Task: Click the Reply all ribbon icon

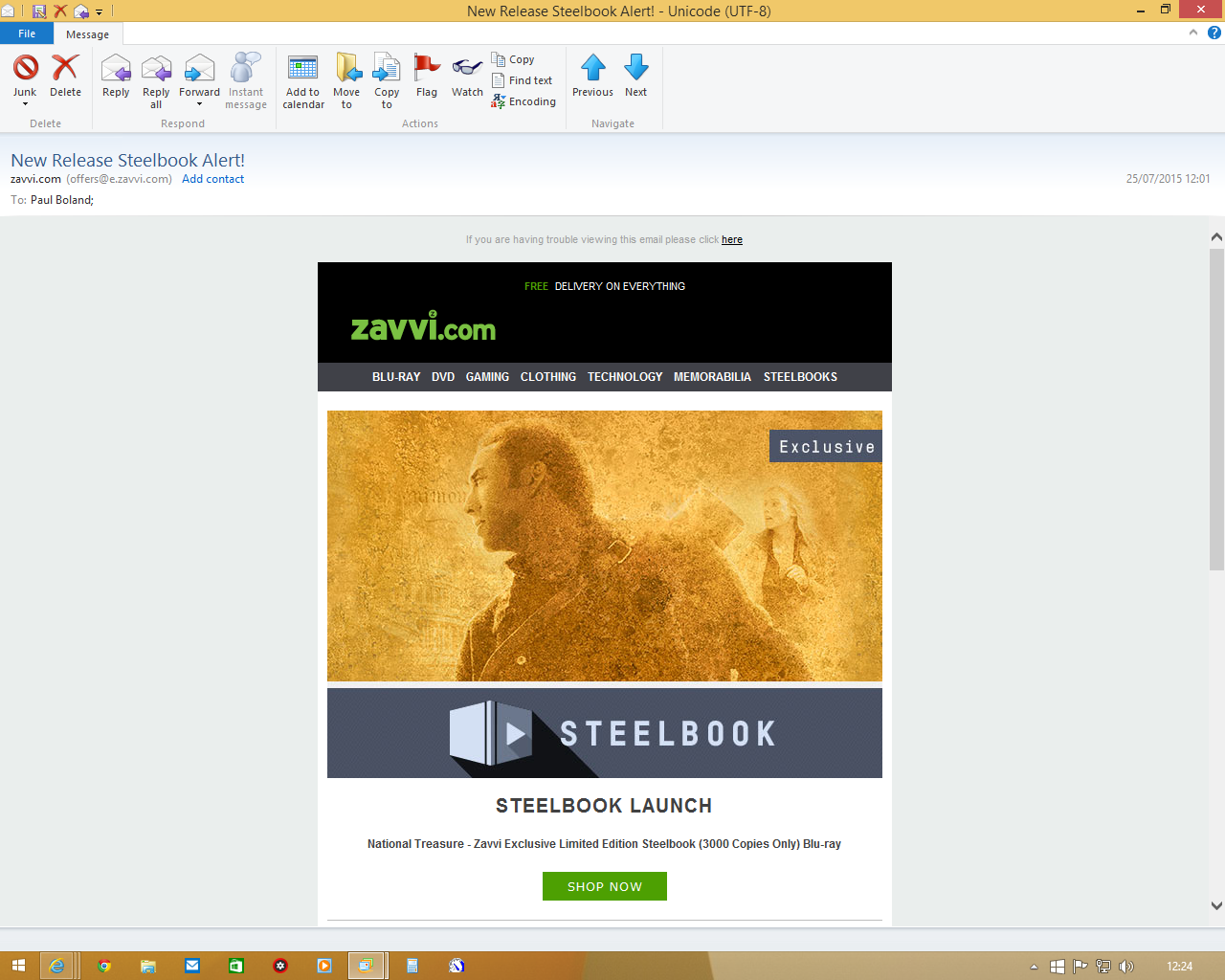Action: (156, 80)
